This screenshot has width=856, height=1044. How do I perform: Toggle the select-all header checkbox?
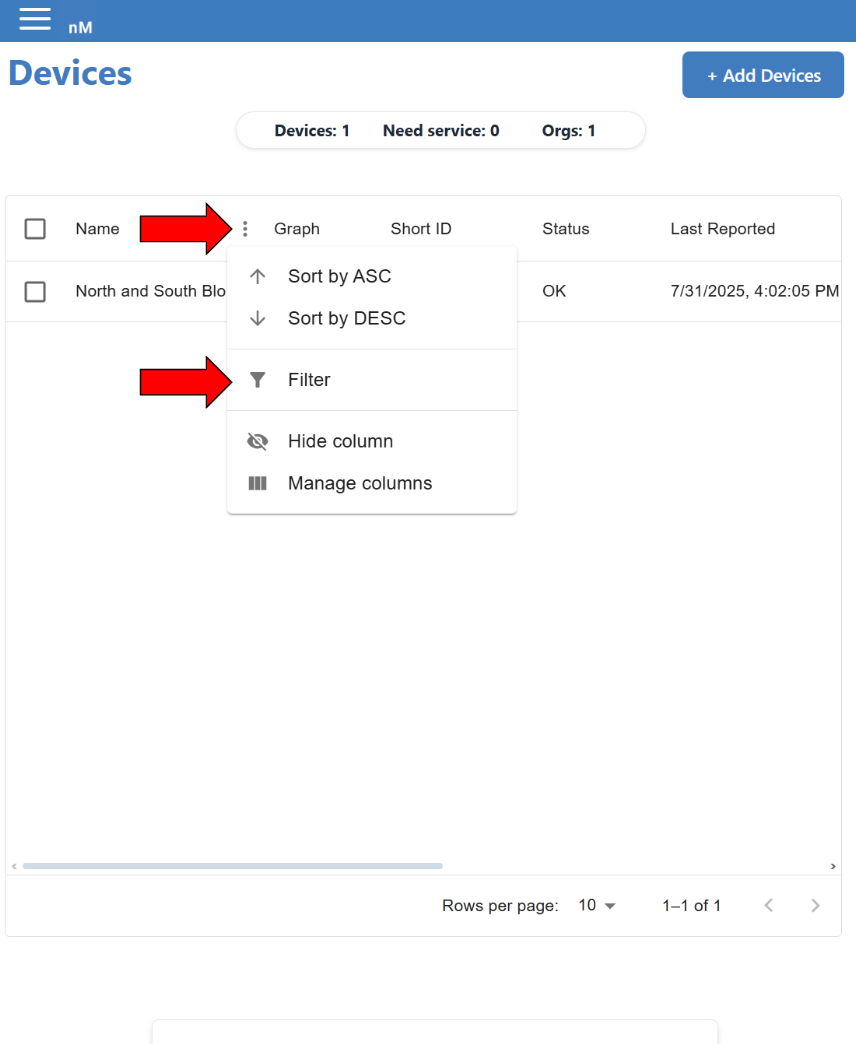click(35, 229)
